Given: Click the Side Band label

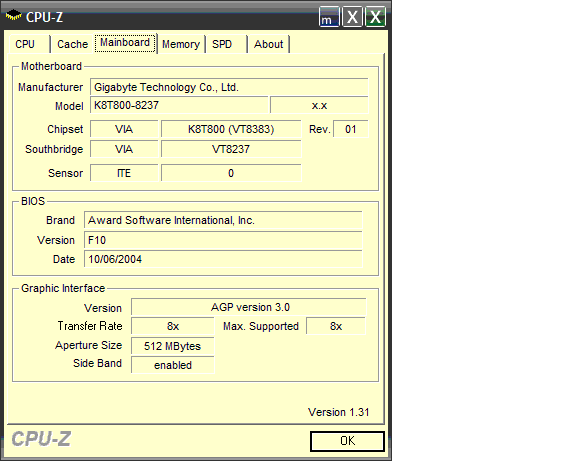Looking at the screenshot, I should [97, 363].
